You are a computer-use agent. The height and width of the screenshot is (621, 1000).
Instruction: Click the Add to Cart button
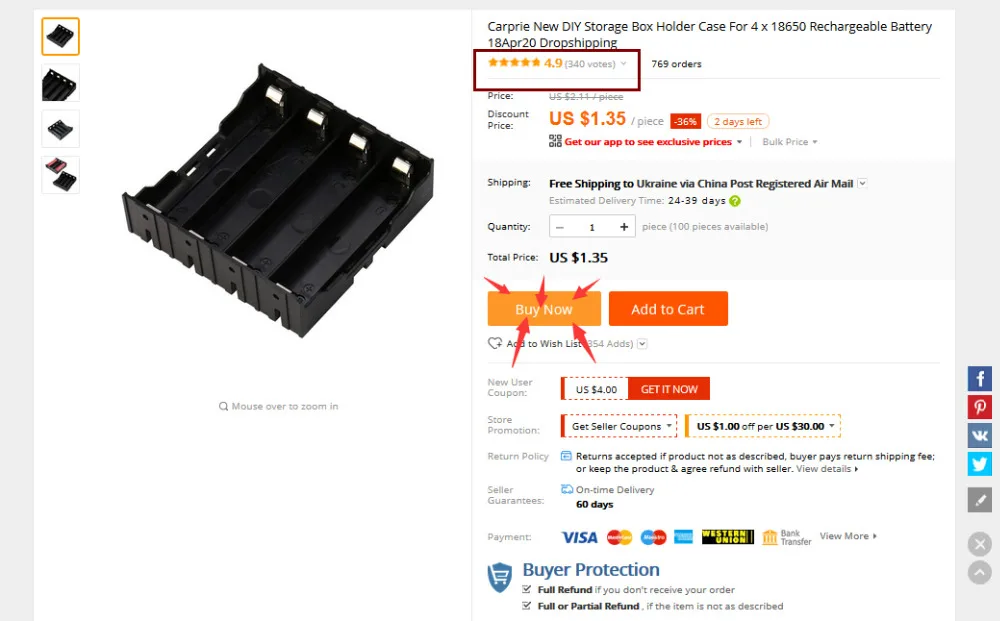click(668, 309)
